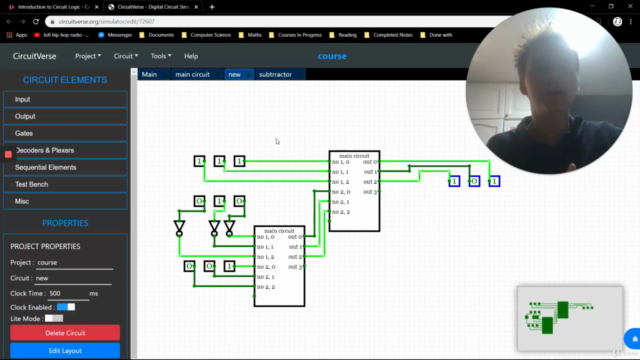Screen dimensions: 640x360
Task: Open the Done with bookmark folder
Action: [x=436, y=35]
